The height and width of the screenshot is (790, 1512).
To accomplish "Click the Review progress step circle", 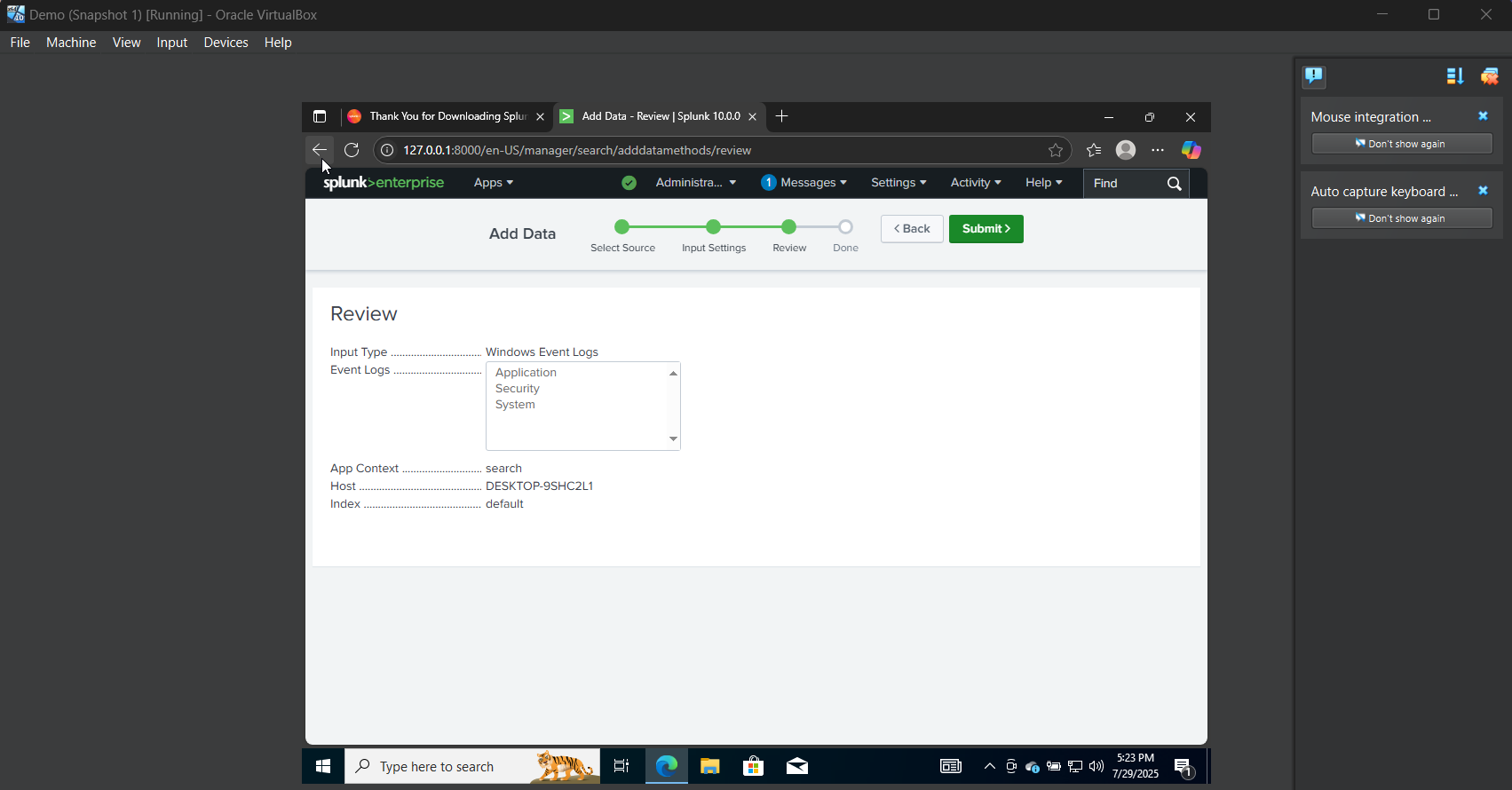I will coord(789,227).
